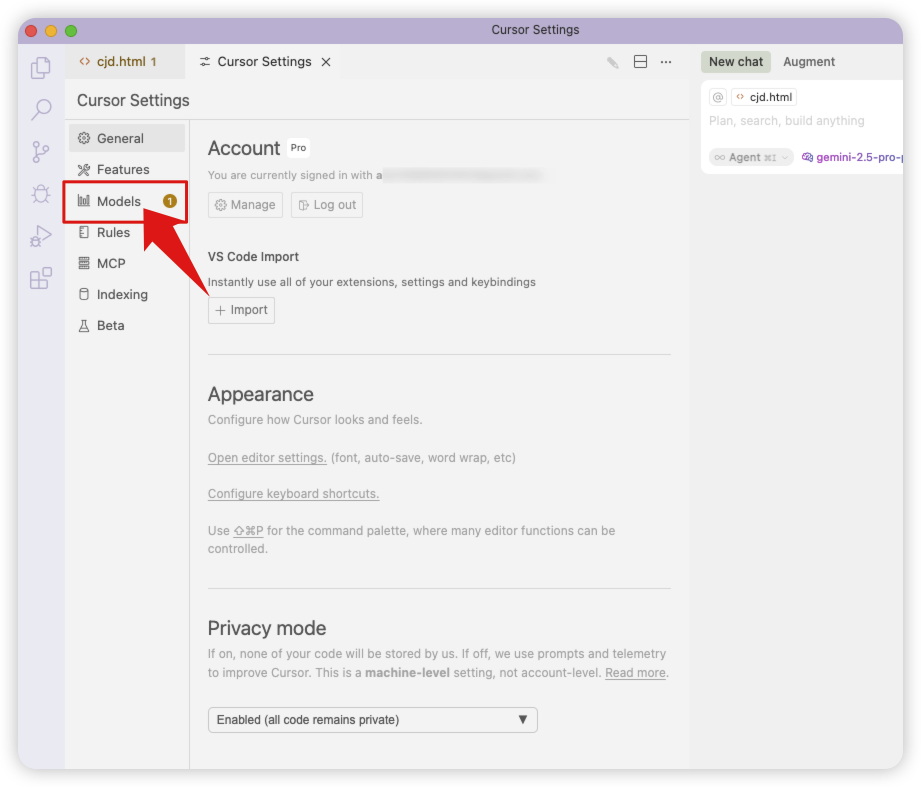The width and height of the screenshot is (921, 787).
Task: Toggle the split editor layout icon
Action: (640, 62)
